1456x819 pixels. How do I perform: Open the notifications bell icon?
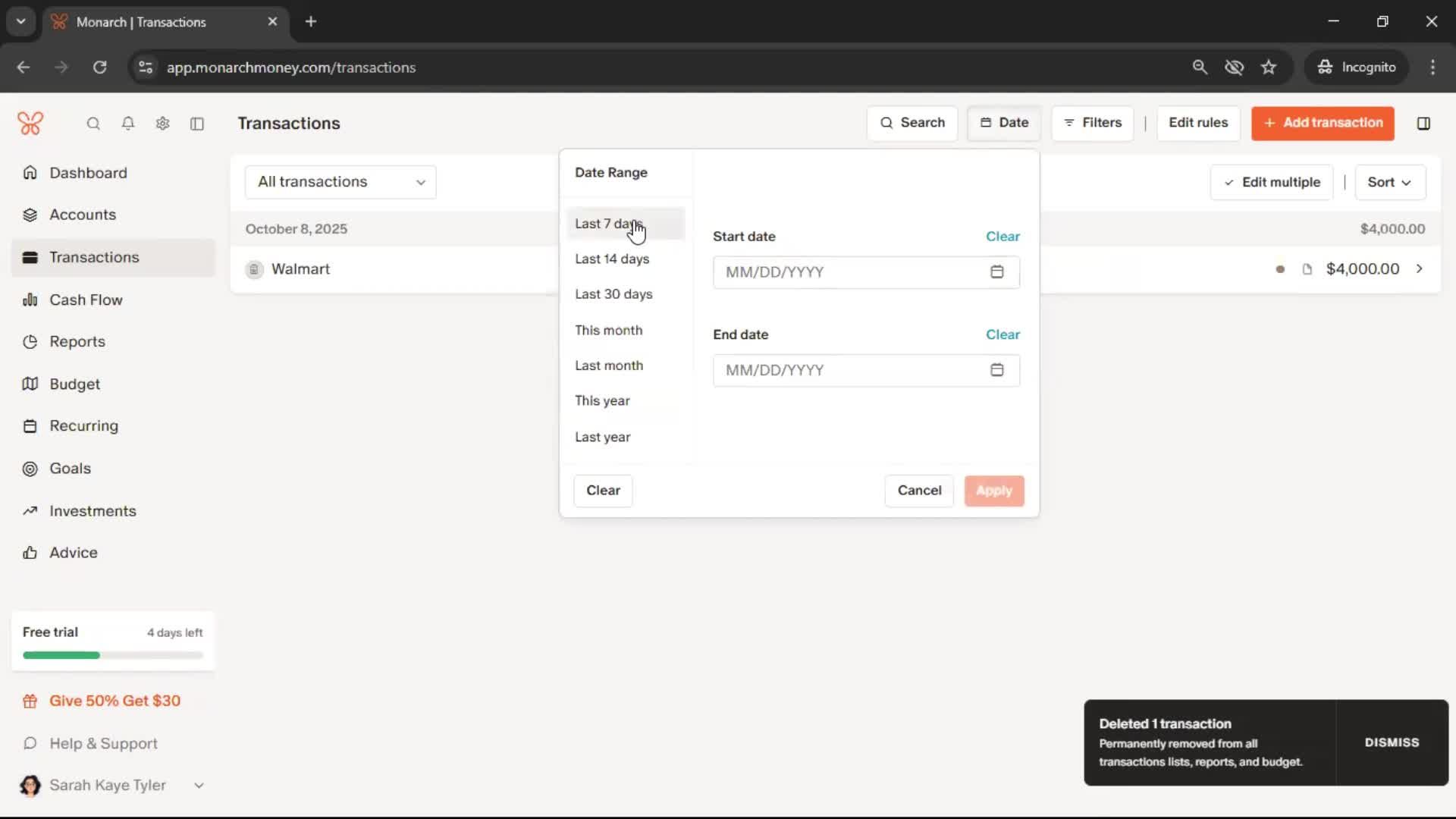tap(128, 124)
